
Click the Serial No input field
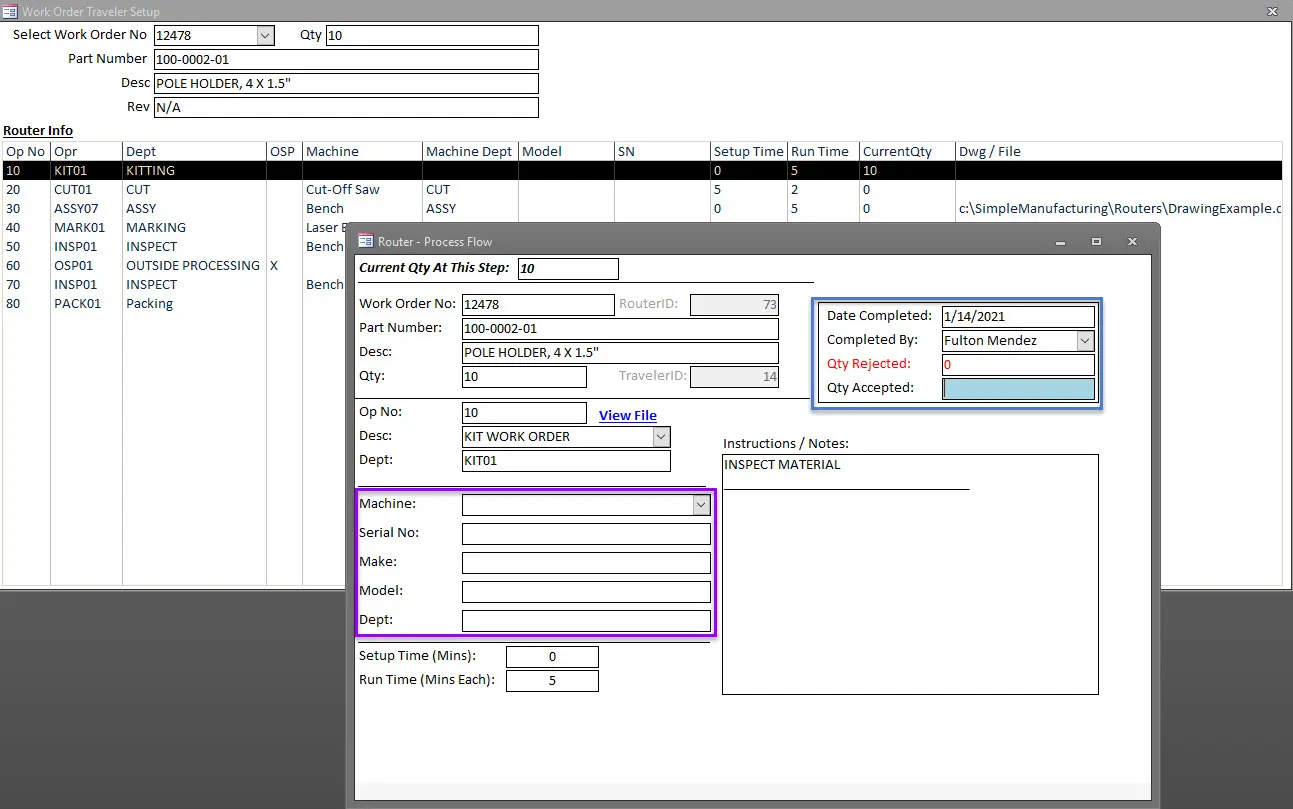click(x=586, y=534)
